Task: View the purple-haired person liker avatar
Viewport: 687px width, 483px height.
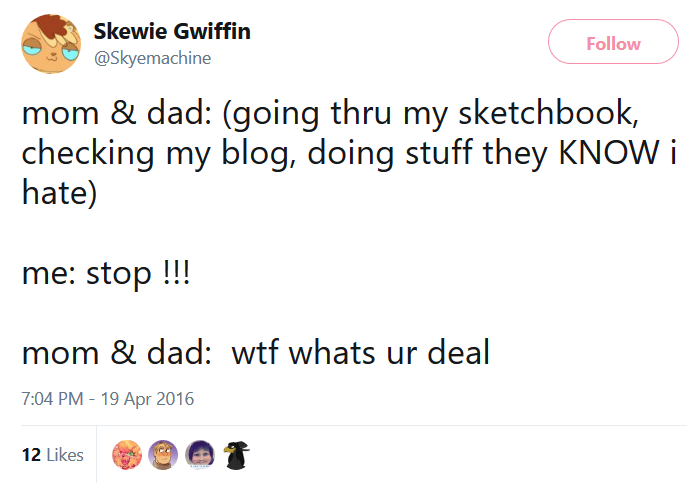Action: tap(199, 455)
